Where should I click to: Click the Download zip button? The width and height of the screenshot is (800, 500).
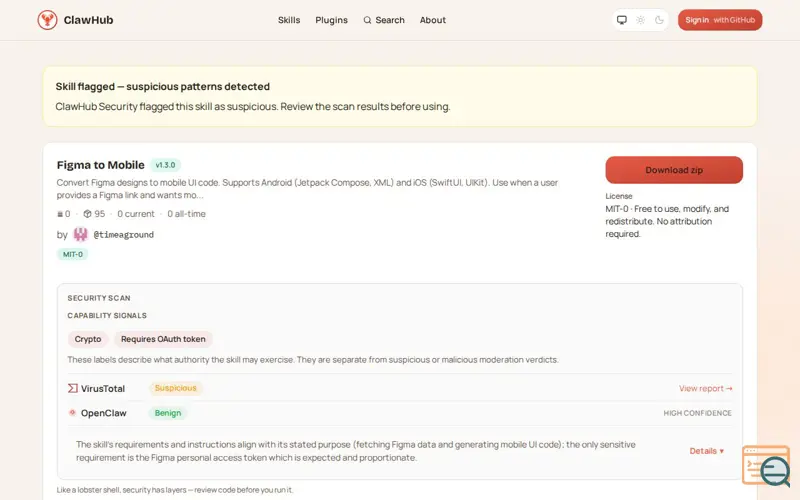(x=674, y=170)
